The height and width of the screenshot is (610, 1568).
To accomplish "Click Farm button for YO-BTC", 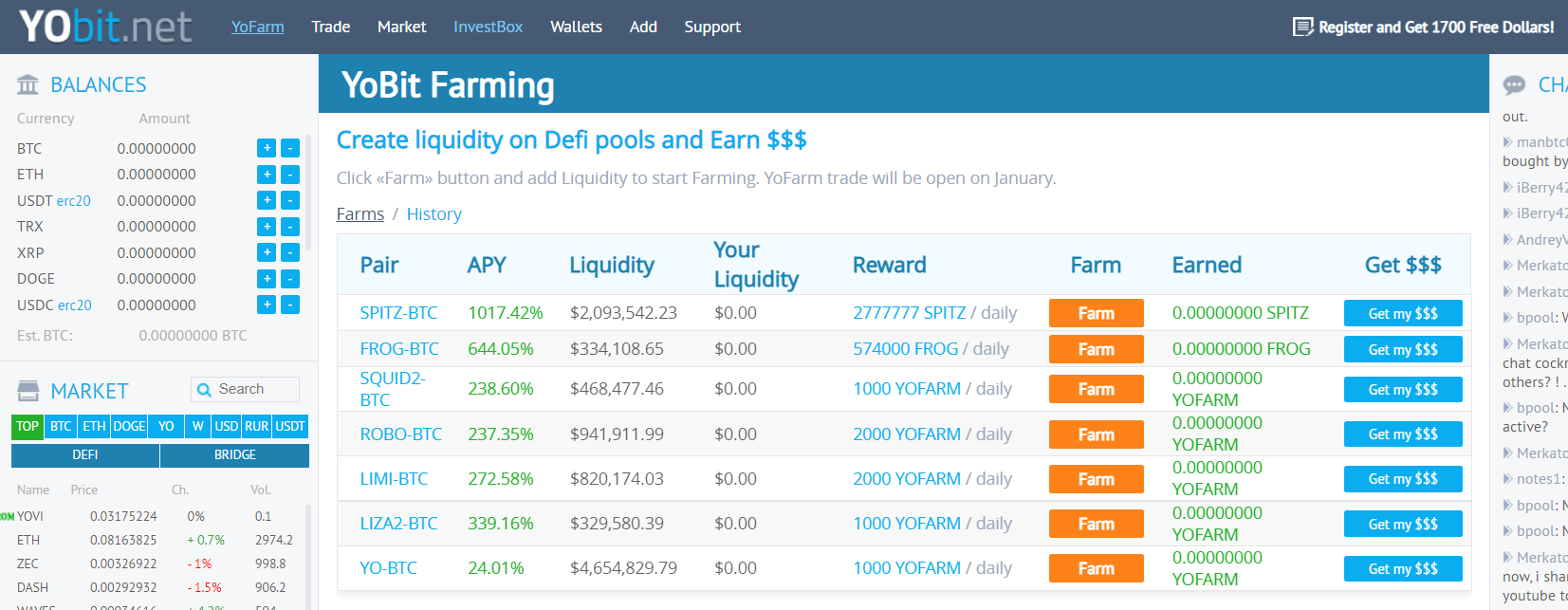I will (x=1096, y=568).
